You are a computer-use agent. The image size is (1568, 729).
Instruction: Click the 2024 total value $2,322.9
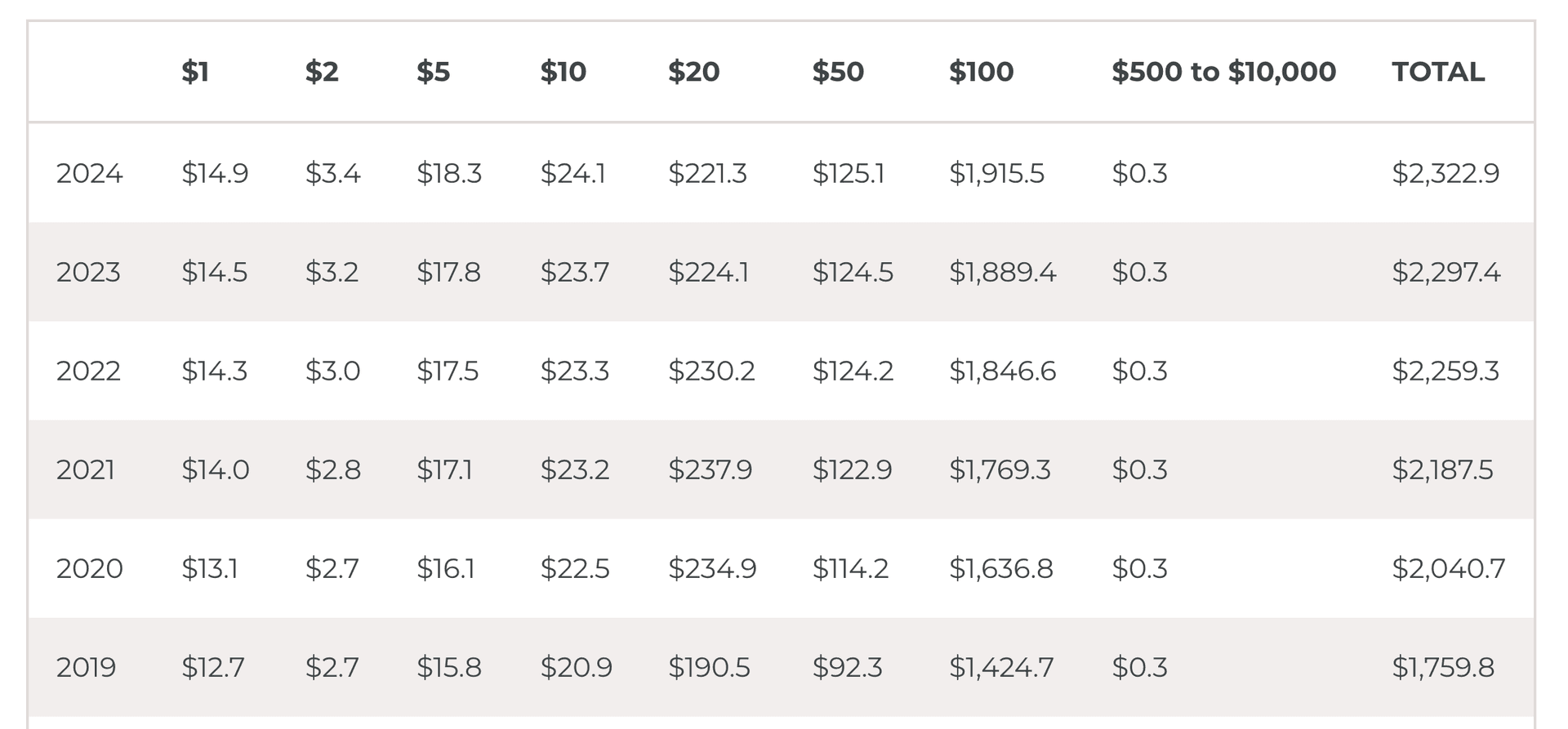coord(1445,173)
